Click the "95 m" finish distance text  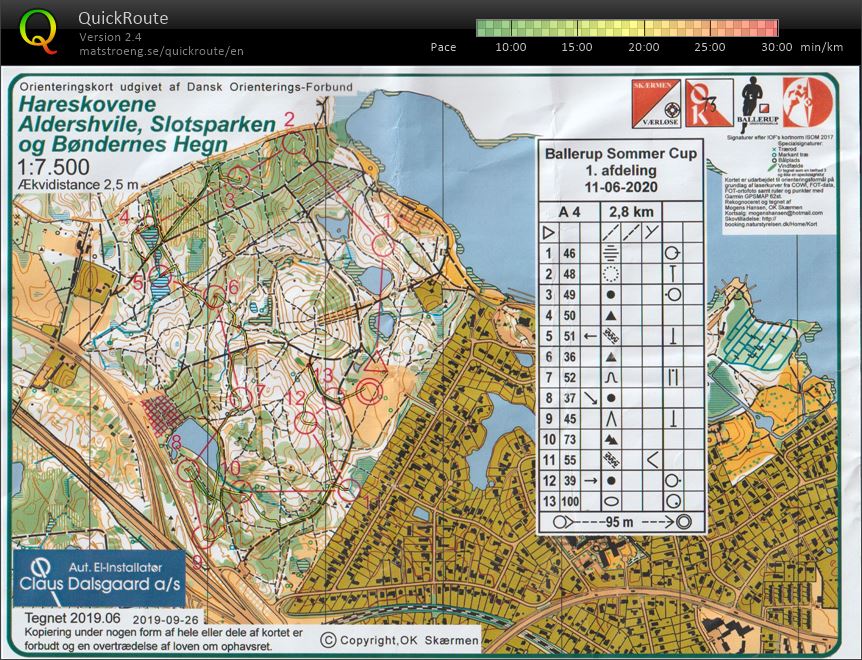620,522
